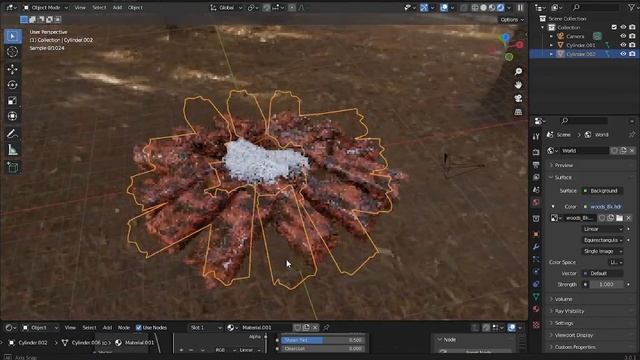
Task: Toggle the camera view icon
Action: tap(518, 98)
